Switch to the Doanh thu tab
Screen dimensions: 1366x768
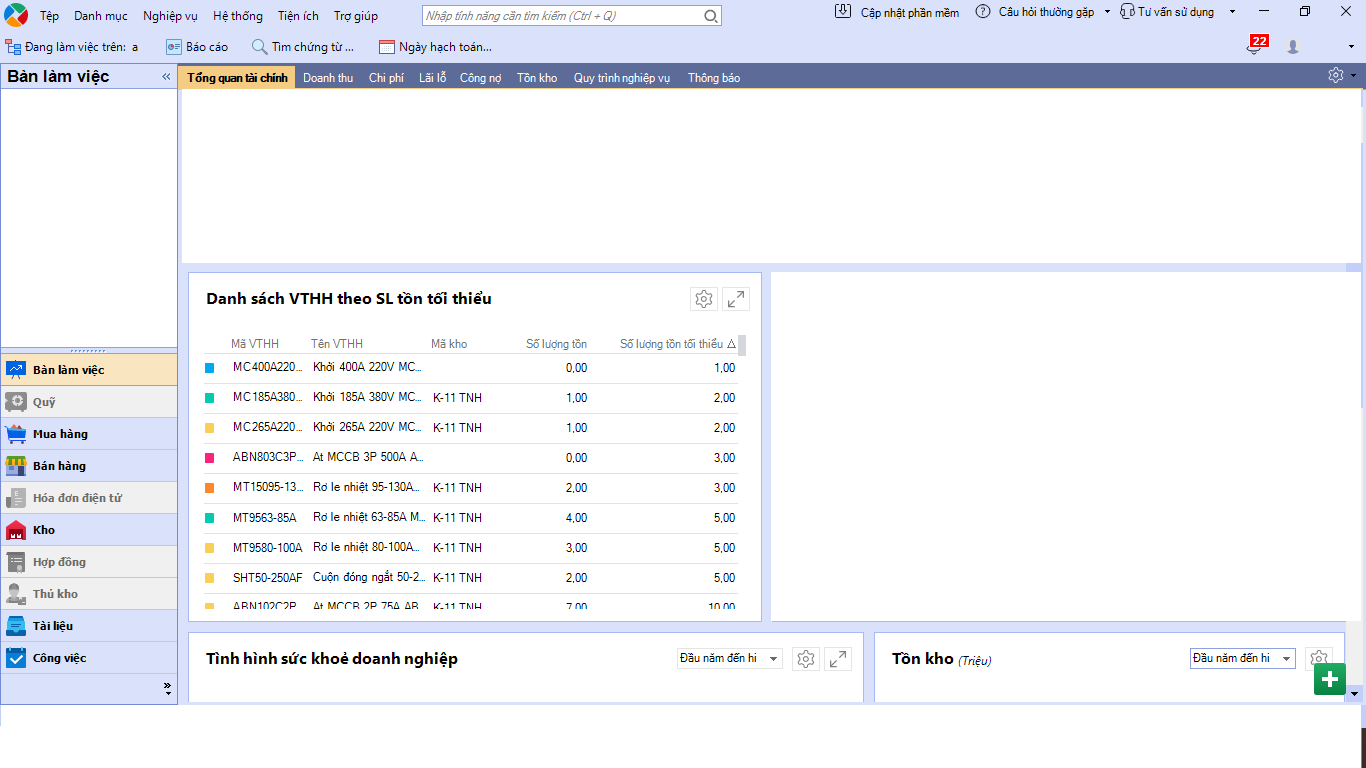(x=328, y=78)
